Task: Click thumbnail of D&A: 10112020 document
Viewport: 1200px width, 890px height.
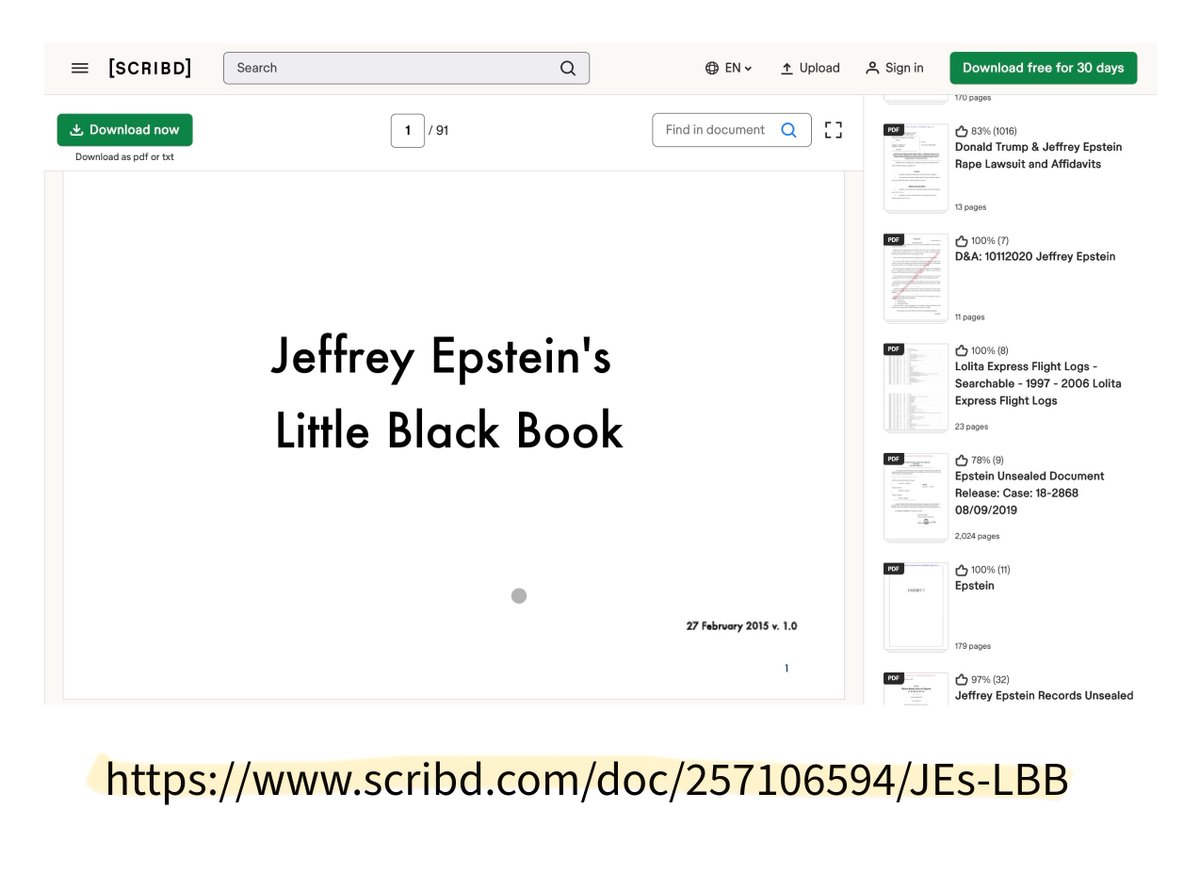Action: 915,278
